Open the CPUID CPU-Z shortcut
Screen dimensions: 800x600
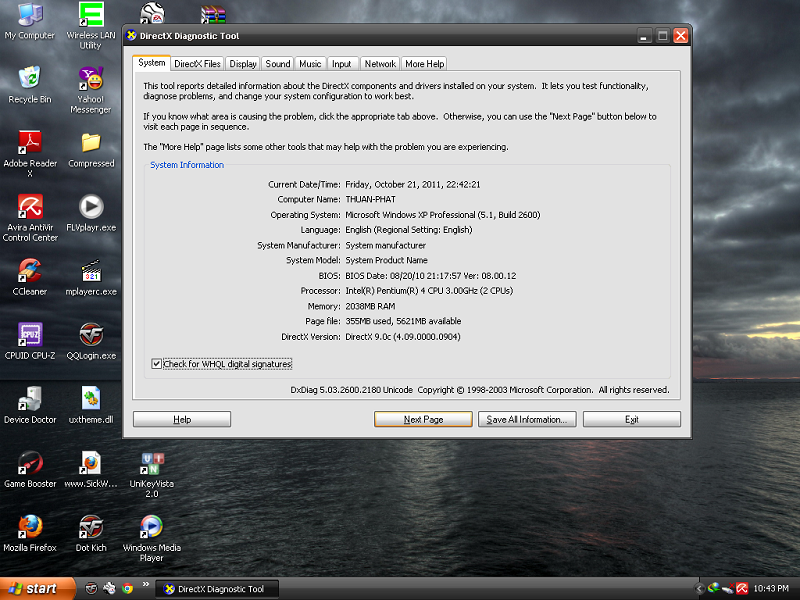coord(30,336)
